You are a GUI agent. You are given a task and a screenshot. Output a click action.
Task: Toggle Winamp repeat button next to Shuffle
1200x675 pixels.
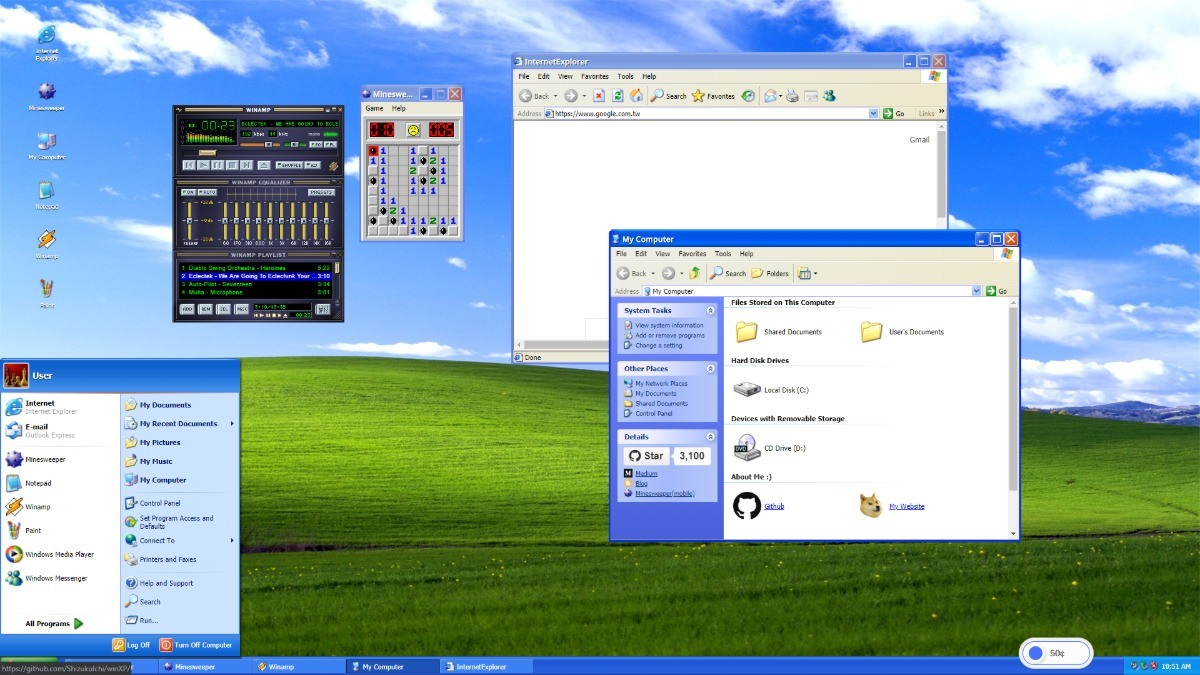313,165
